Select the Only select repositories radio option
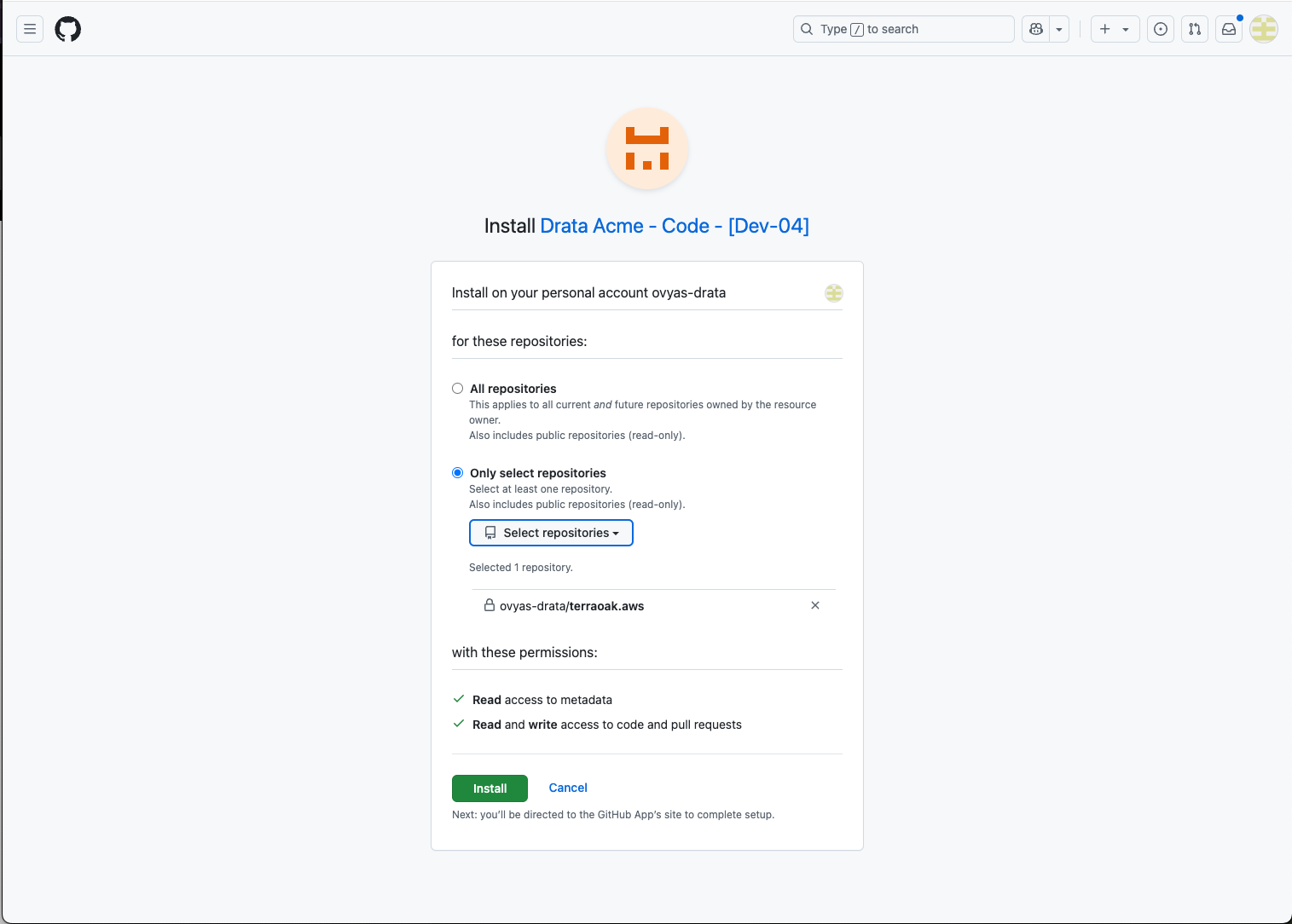1292x924 pixels. coord(458,473)
